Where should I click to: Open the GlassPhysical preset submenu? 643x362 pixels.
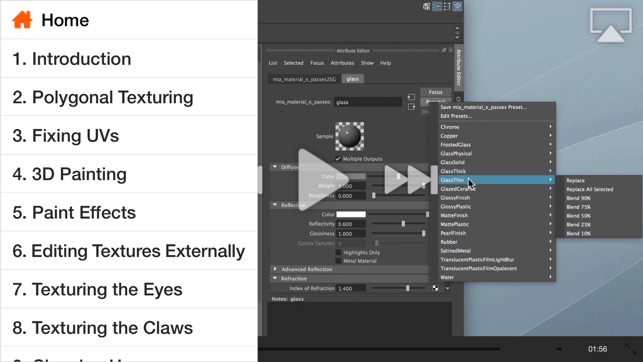496,153
